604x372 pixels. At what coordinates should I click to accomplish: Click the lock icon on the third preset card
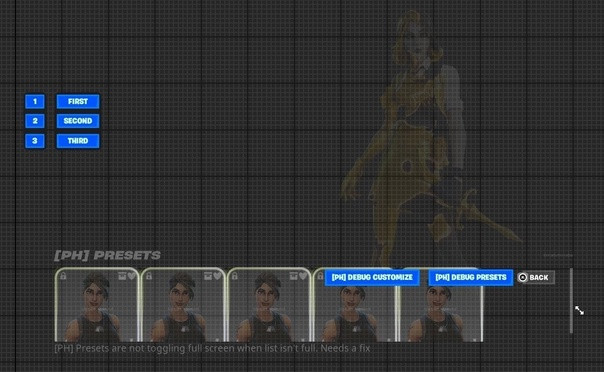click(235, 276)
